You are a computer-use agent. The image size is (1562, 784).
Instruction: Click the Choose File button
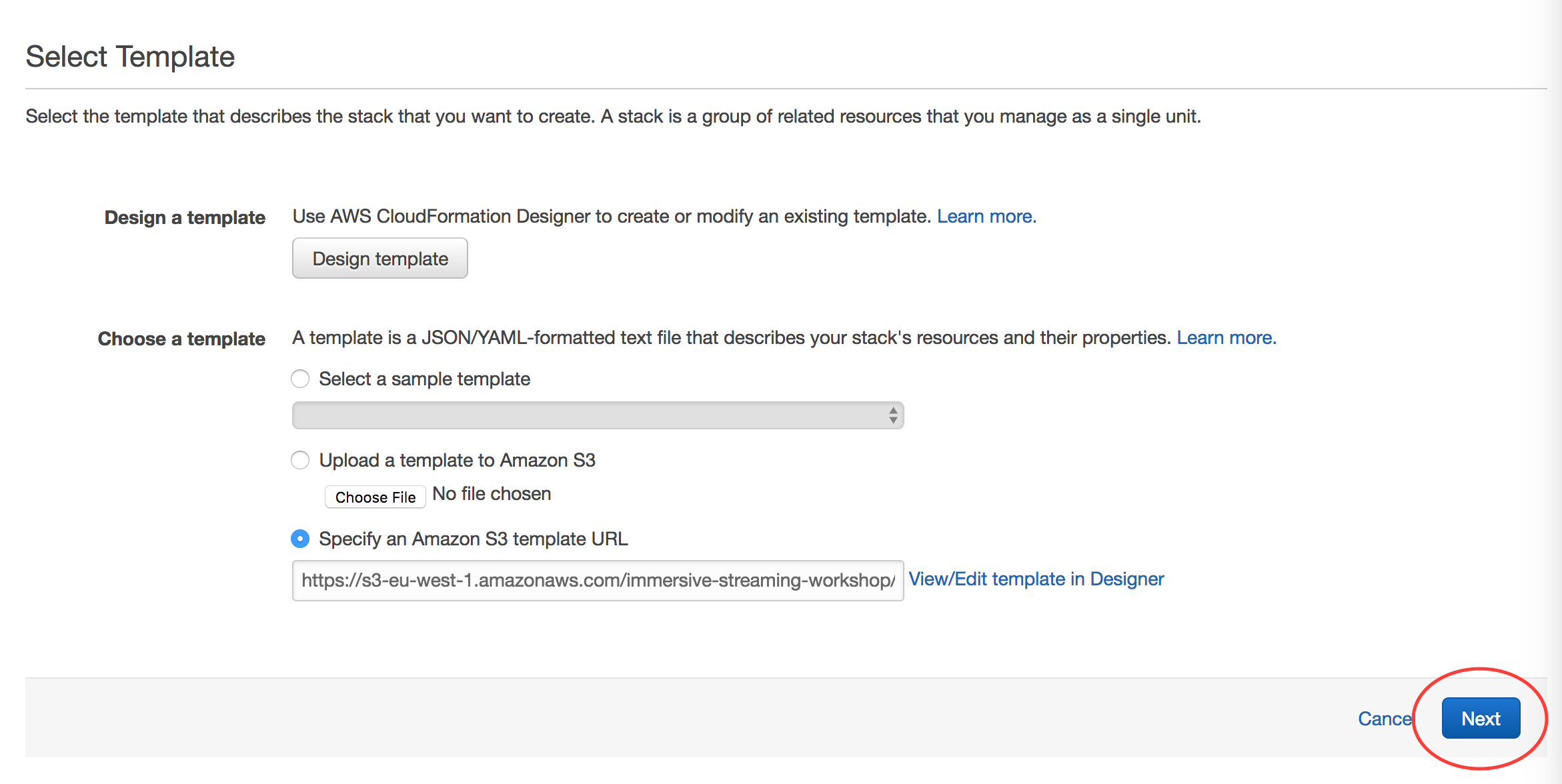pyautogui.click(x=375, y=497)
